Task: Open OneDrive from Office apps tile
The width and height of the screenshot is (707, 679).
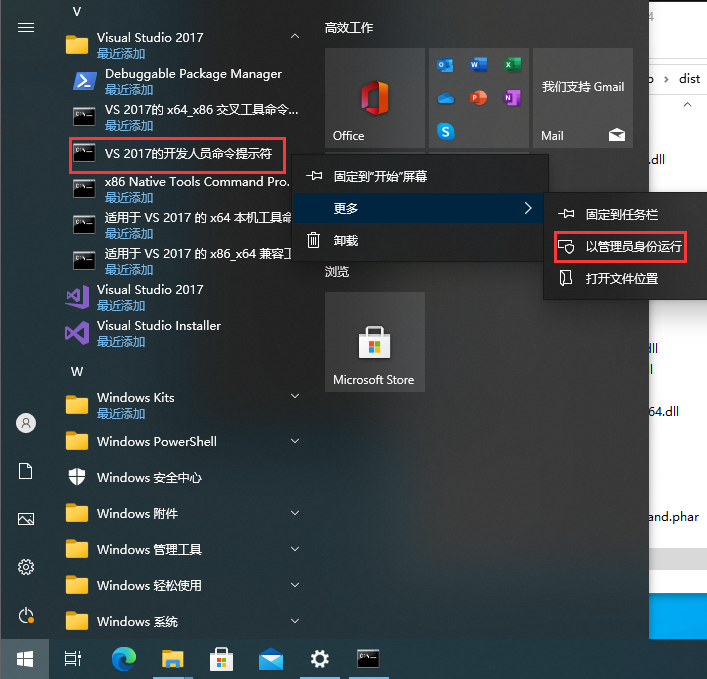Action: 445,98
